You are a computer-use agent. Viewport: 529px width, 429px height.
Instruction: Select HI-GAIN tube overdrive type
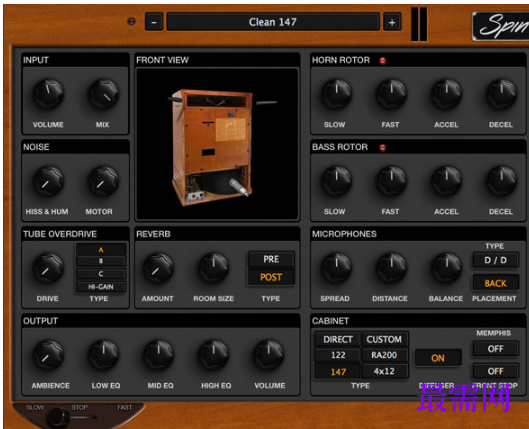pos(101,287)
